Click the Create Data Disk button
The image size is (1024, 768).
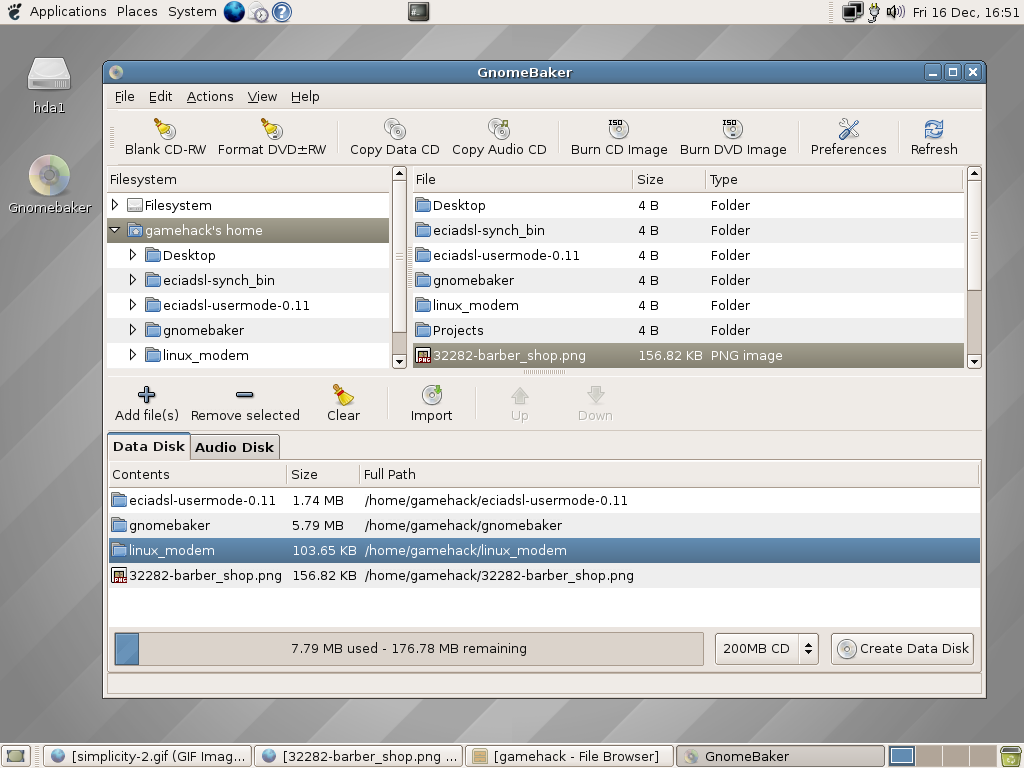click(903, 648)
